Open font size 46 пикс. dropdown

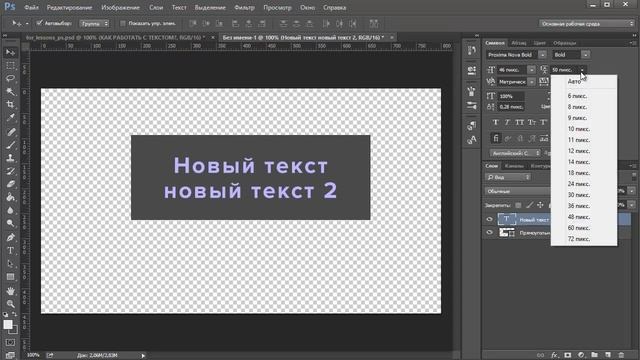pos(531,70)
